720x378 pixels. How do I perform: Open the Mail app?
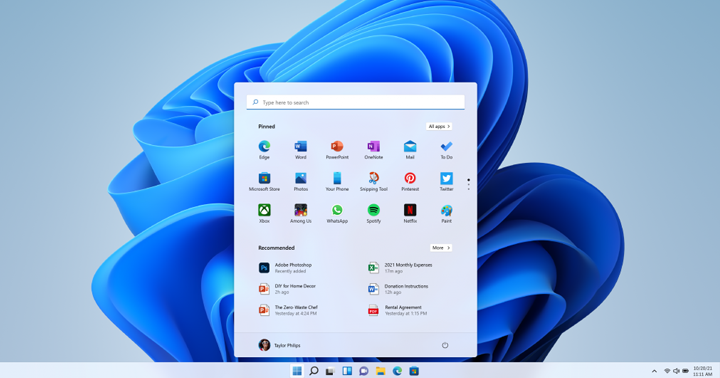coord(410,150)
